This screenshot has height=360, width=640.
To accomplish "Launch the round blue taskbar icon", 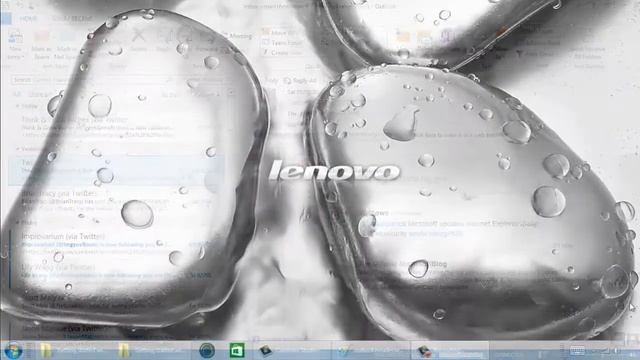I will (x=207, y=351).
